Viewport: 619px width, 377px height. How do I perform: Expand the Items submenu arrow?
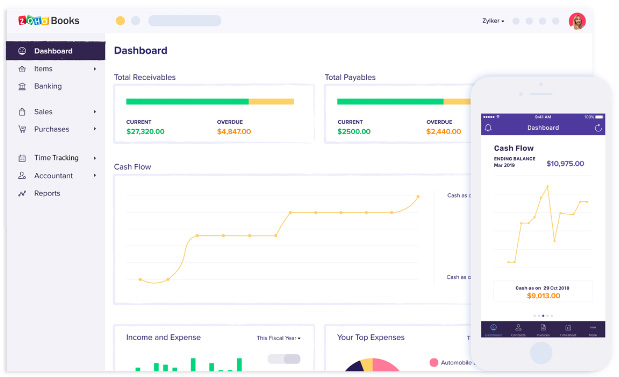(x=95, y=69)
